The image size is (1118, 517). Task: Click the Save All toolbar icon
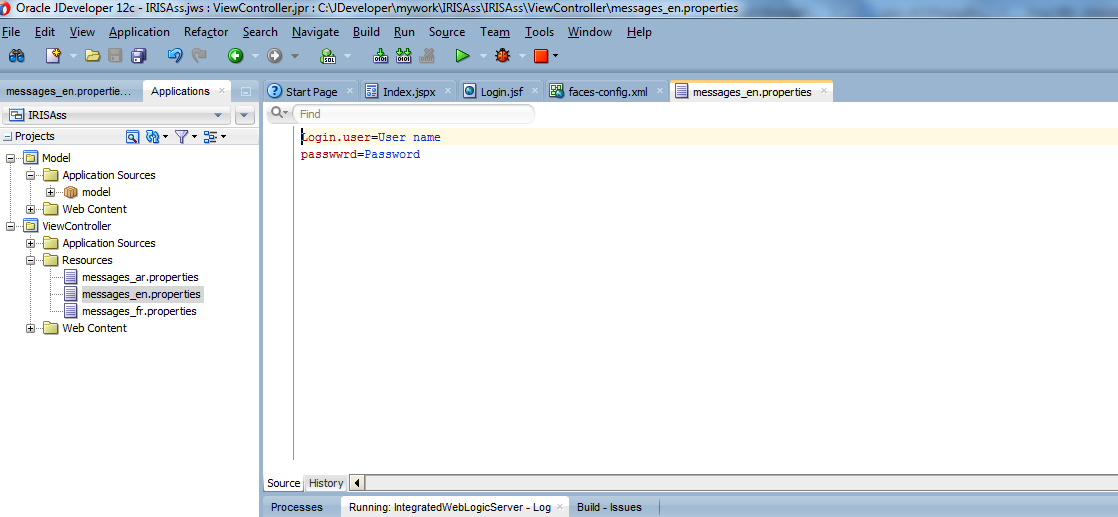(x=136, y=56)
